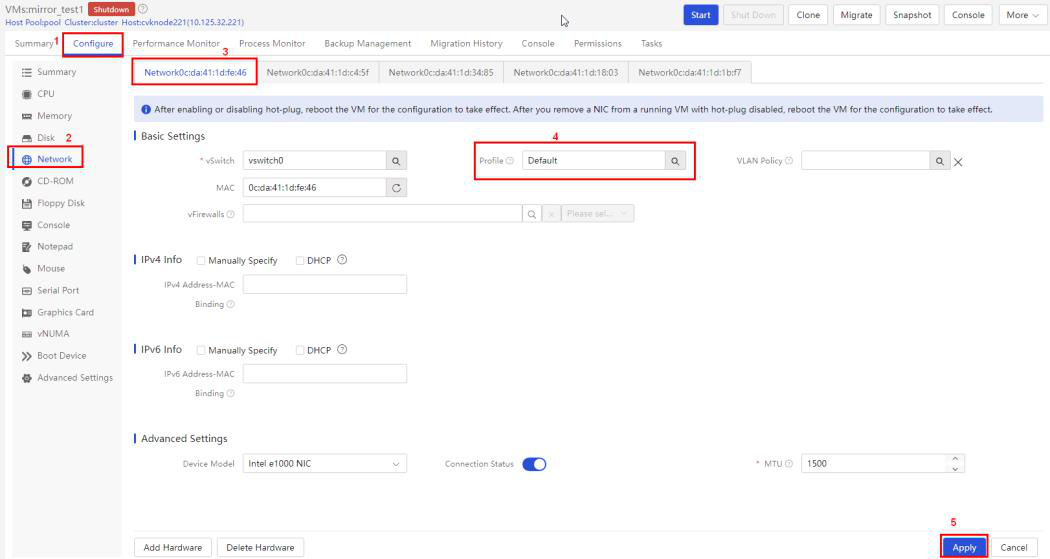Click the IPv6 Address-MAC input field
This screenshot has width=1050, height=559.
pyautogui.click(x=325, y=374)
